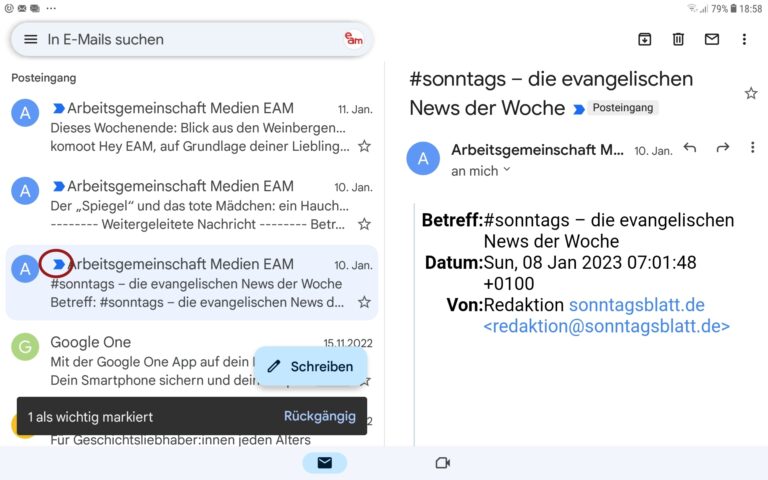Screen dimensions: 768x480
Task: Expand recipient details next to 'an mich'
Action: 507,170
